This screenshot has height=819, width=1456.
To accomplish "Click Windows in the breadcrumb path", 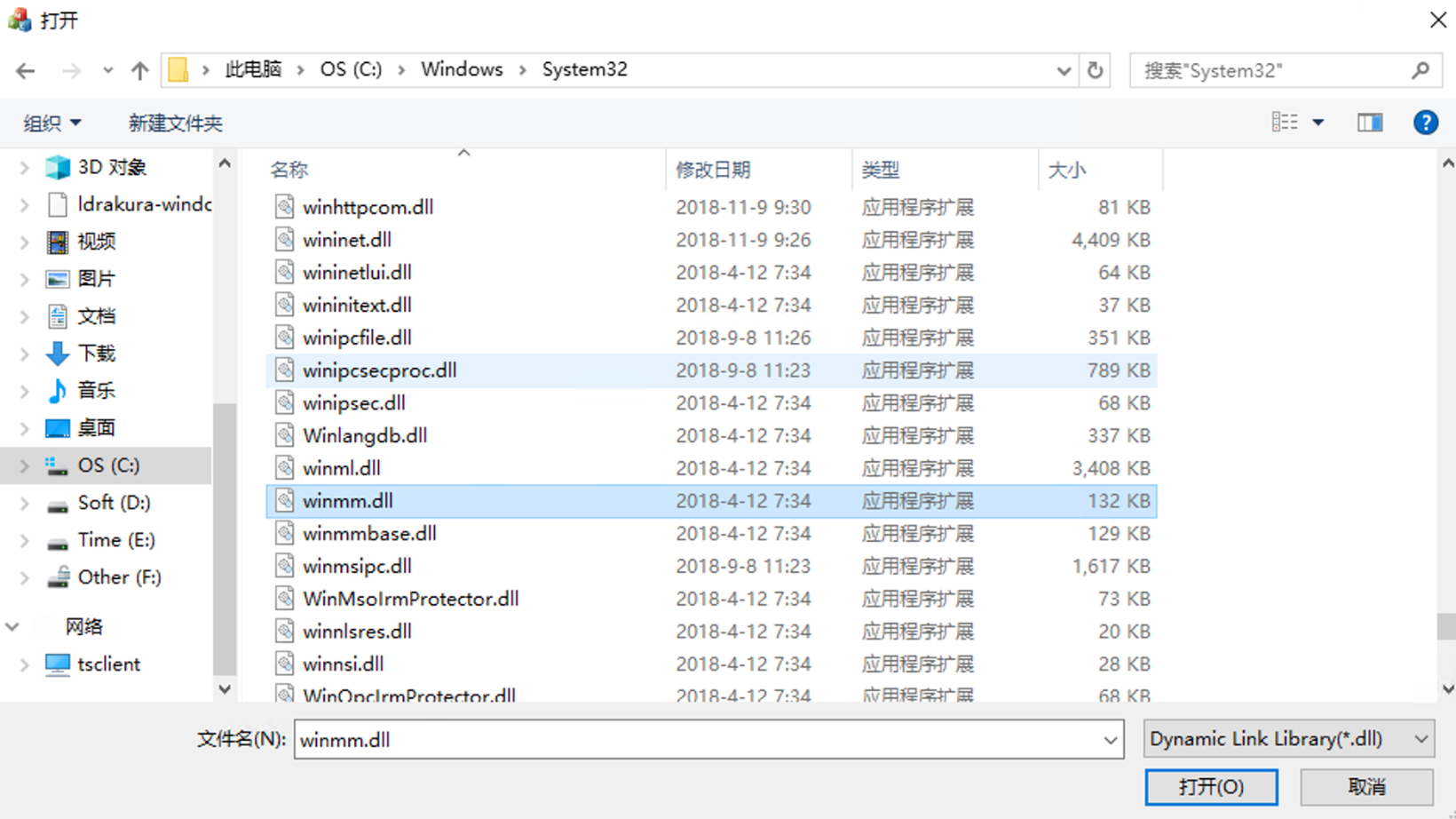I will pyautogui.click(x=462, y=69).
